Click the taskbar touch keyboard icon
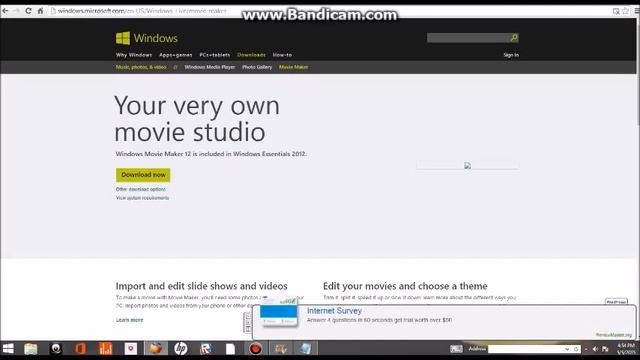 click(x=456, y=349)
